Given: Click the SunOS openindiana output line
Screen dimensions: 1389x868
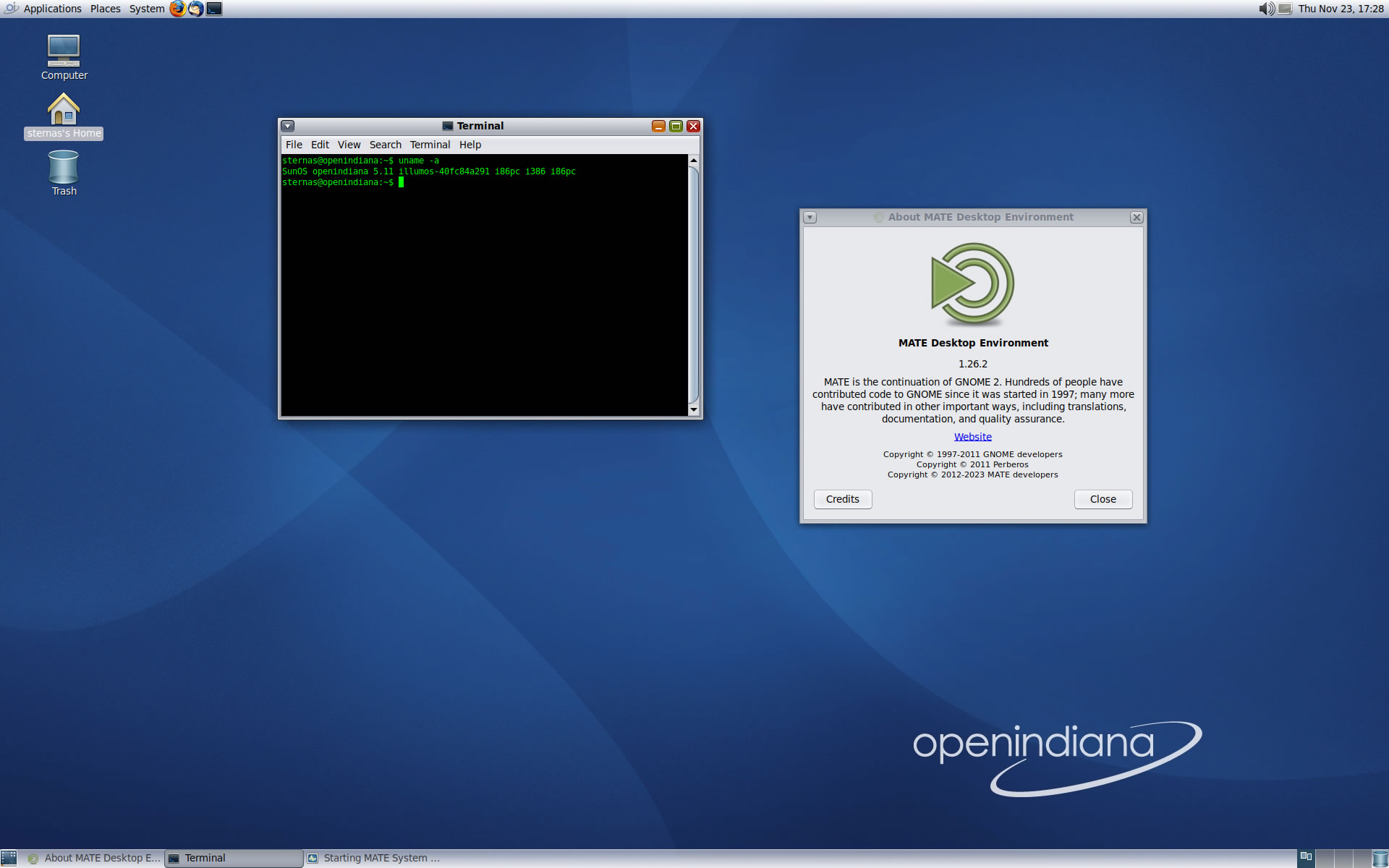Looking at the screenshot, I should (x=429, y=171).
